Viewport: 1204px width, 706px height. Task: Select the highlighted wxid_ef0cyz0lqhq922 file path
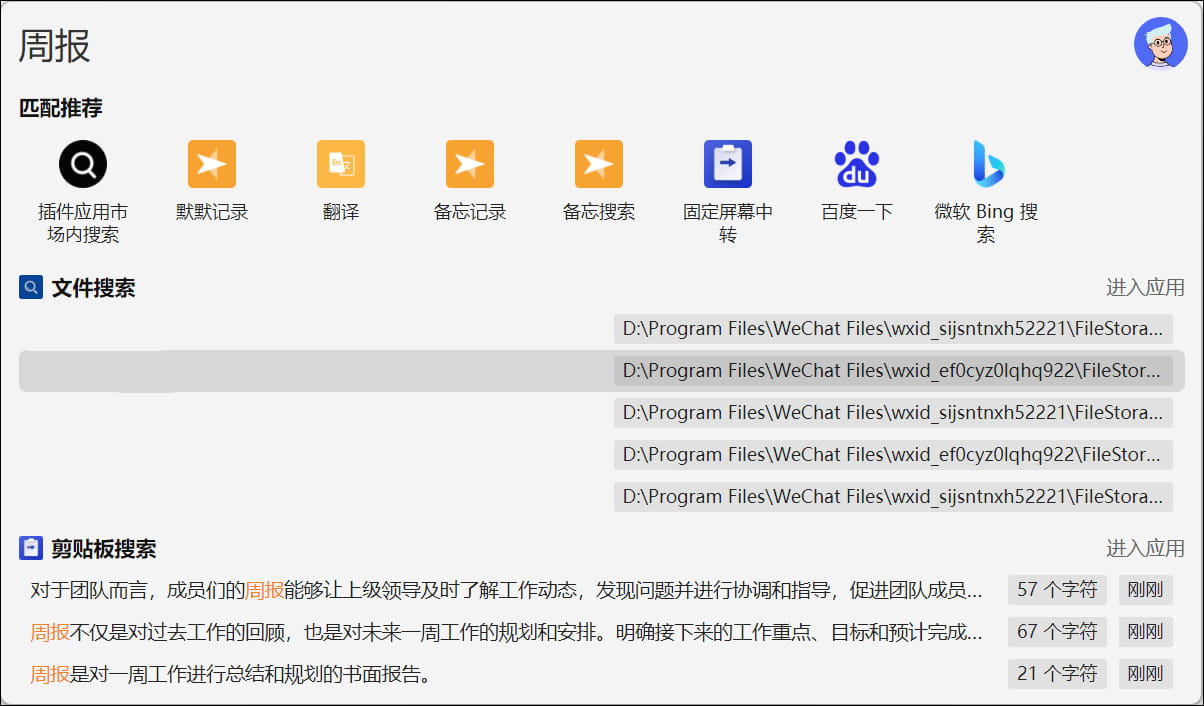(x=893, y=370)
